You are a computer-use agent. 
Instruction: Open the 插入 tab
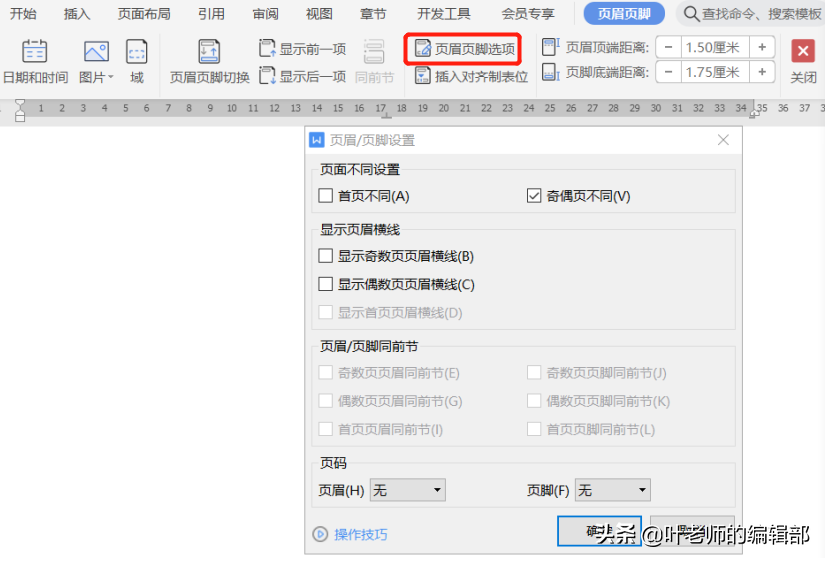pyautogui.click(x=77, y=14)
